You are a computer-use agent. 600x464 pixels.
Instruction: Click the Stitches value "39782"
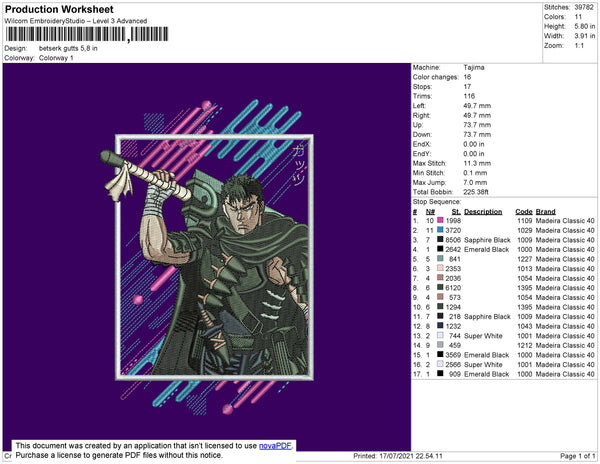[x=584, y=7]
